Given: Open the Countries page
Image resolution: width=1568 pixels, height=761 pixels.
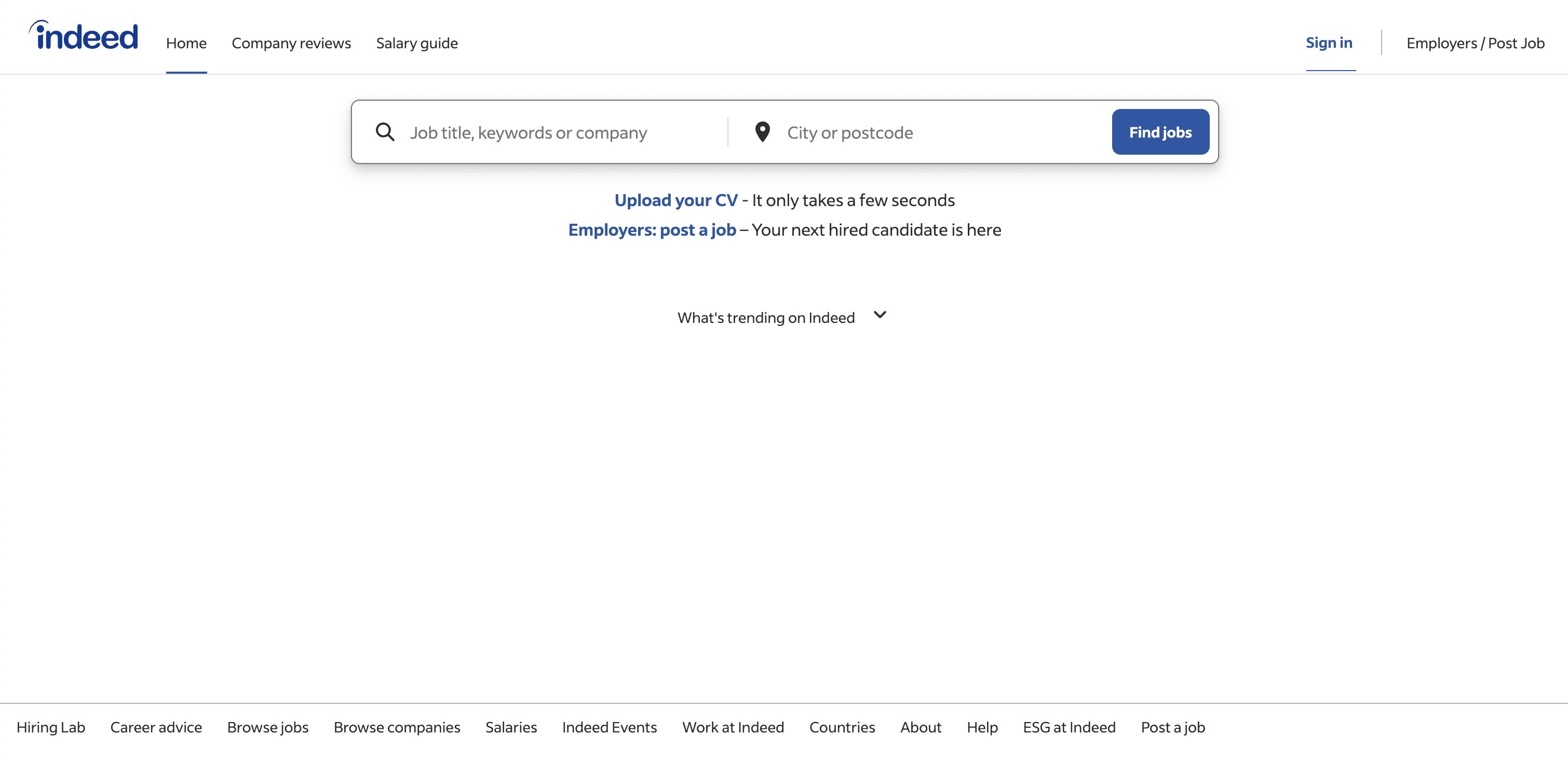Looking at the screenshot, I should click(x=842, y=727).
